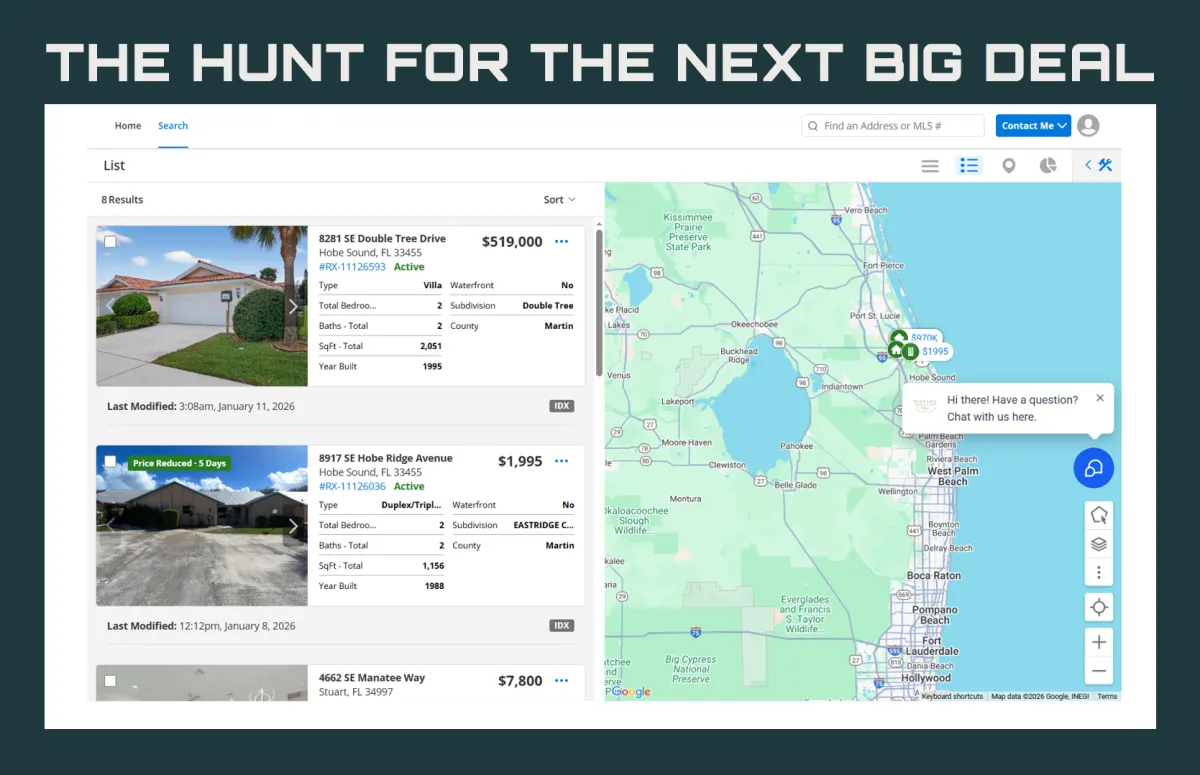Click the $7,800 listing price
Viewport: 1200px width, 775px height.
(520, 681)
